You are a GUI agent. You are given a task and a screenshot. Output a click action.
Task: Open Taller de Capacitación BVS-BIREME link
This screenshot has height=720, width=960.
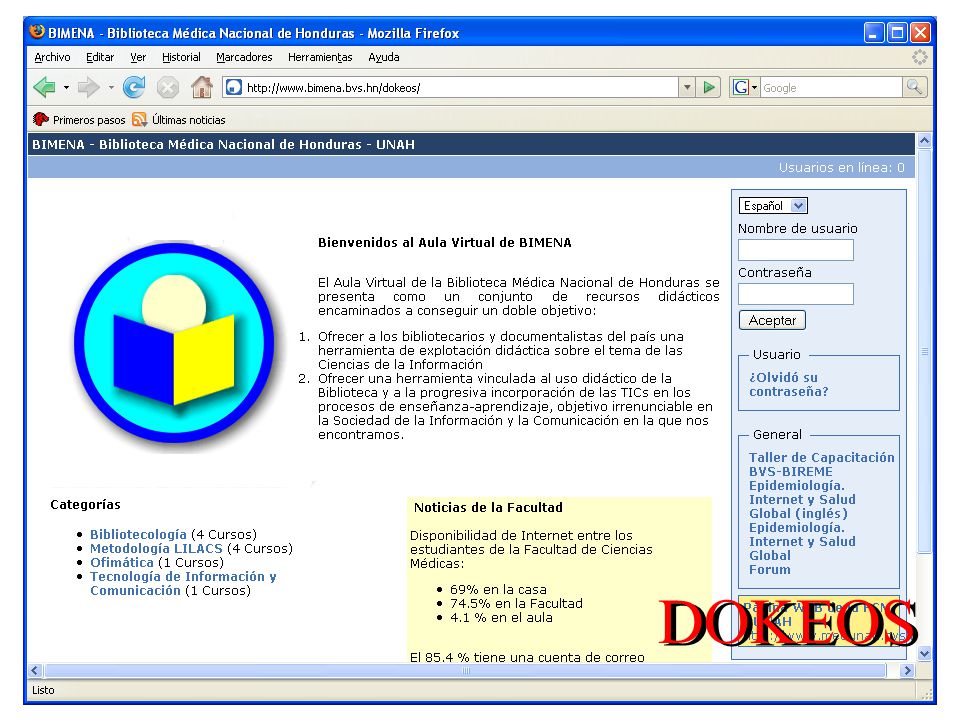coord(822,465)
